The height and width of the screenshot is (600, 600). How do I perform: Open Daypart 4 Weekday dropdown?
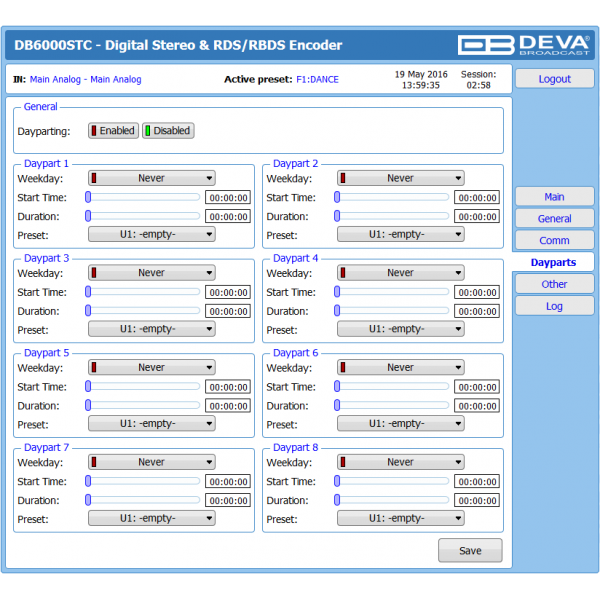[x=401, y=273]
